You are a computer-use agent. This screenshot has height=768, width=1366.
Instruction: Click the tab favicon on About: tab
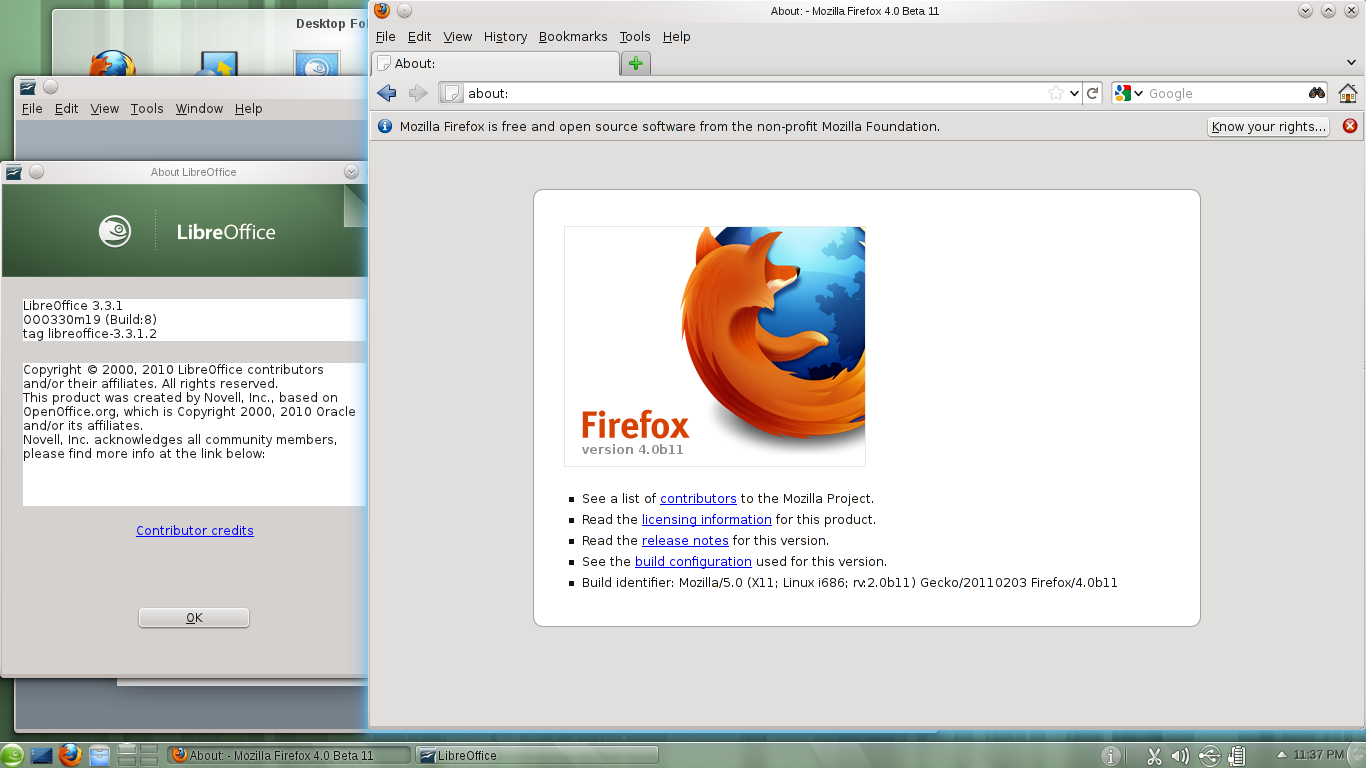pyautogui.click(x=384, y=63)
